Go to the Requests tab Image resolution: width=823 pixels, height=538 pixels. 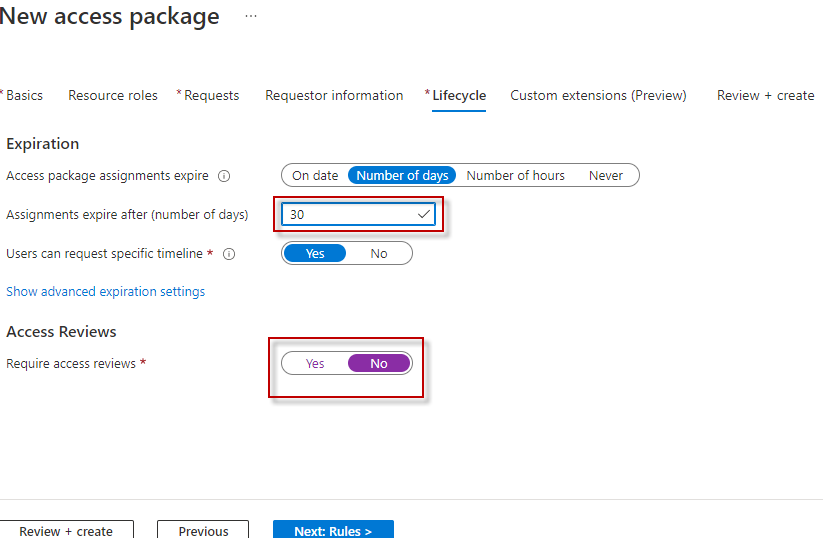click(x=211, y=96)
